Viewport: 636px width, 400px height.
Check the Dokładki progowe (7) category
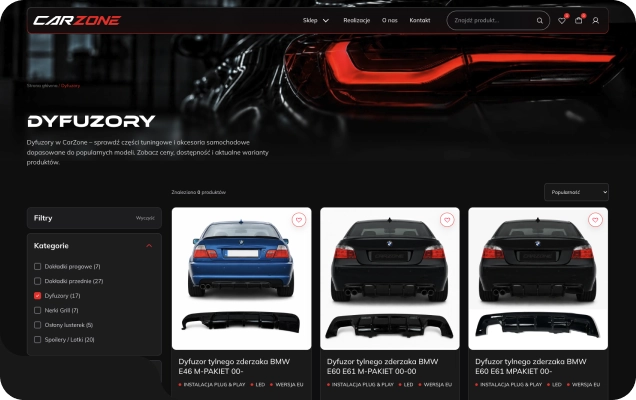tap(37, 267)
